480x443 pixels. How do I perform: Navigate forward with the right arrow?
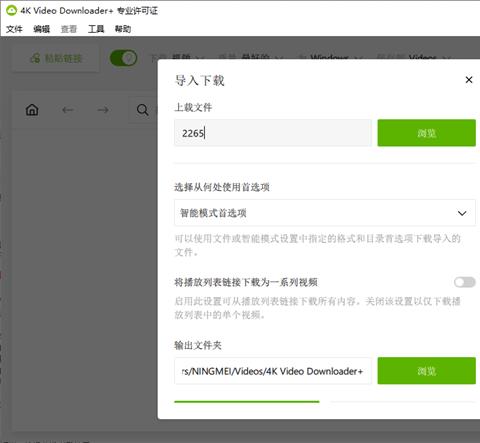(103, 110)
